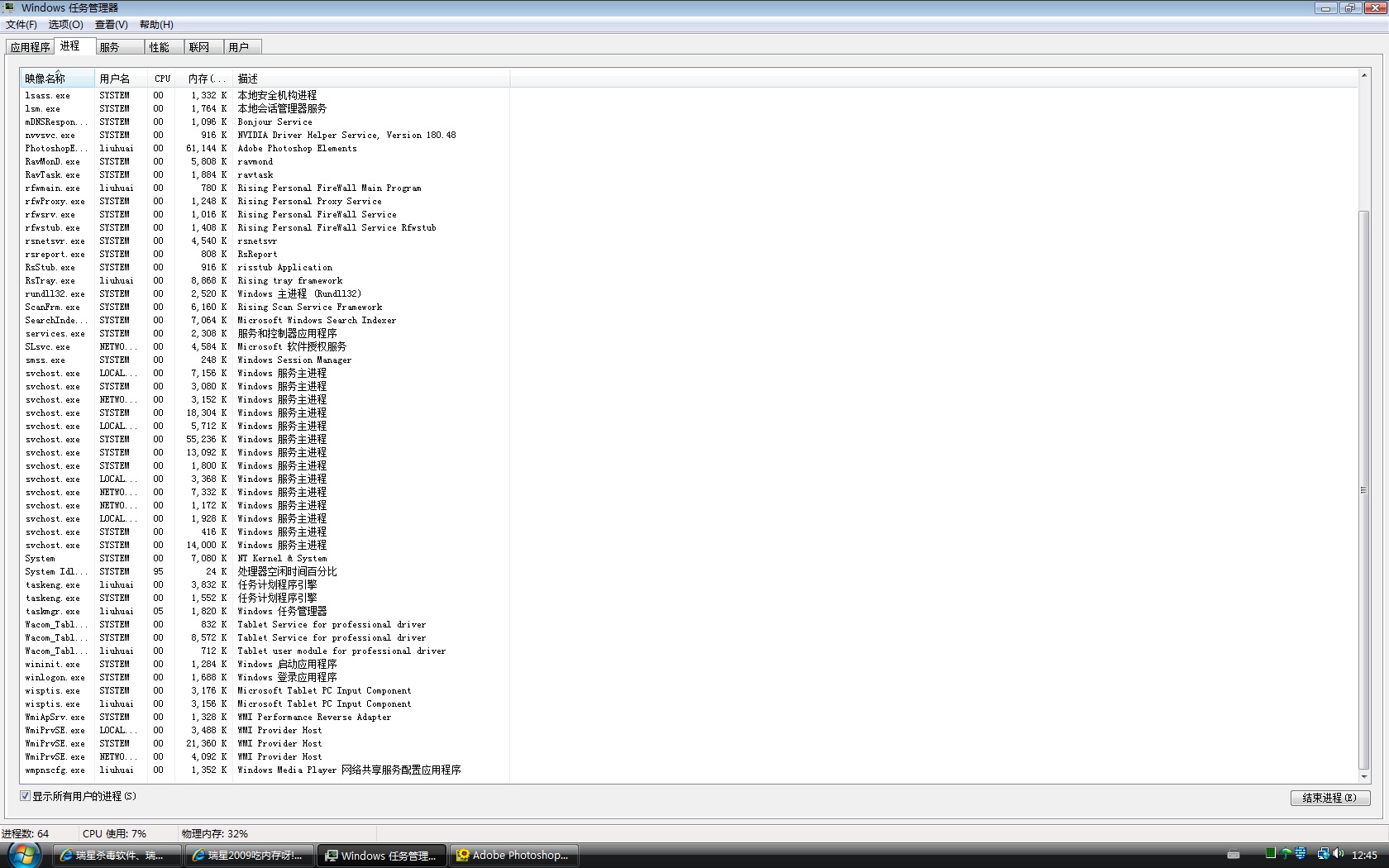Click the 物理内存: 32% status bar entry
Screen dimensions: 1389x868
tap(215, 833)
